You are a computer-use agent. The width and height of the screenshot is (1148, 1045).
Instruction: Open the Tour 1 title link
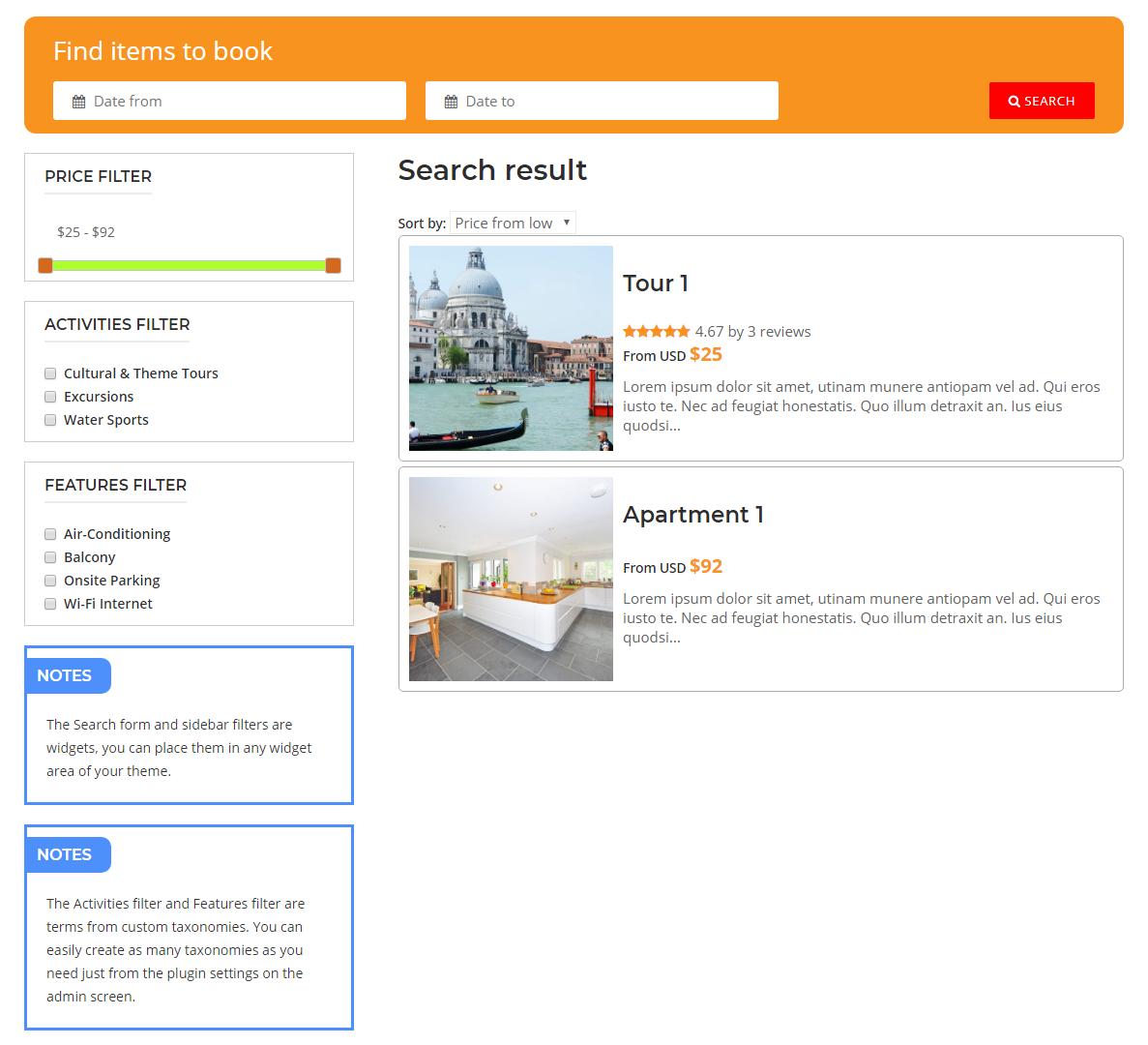point(656,284)
